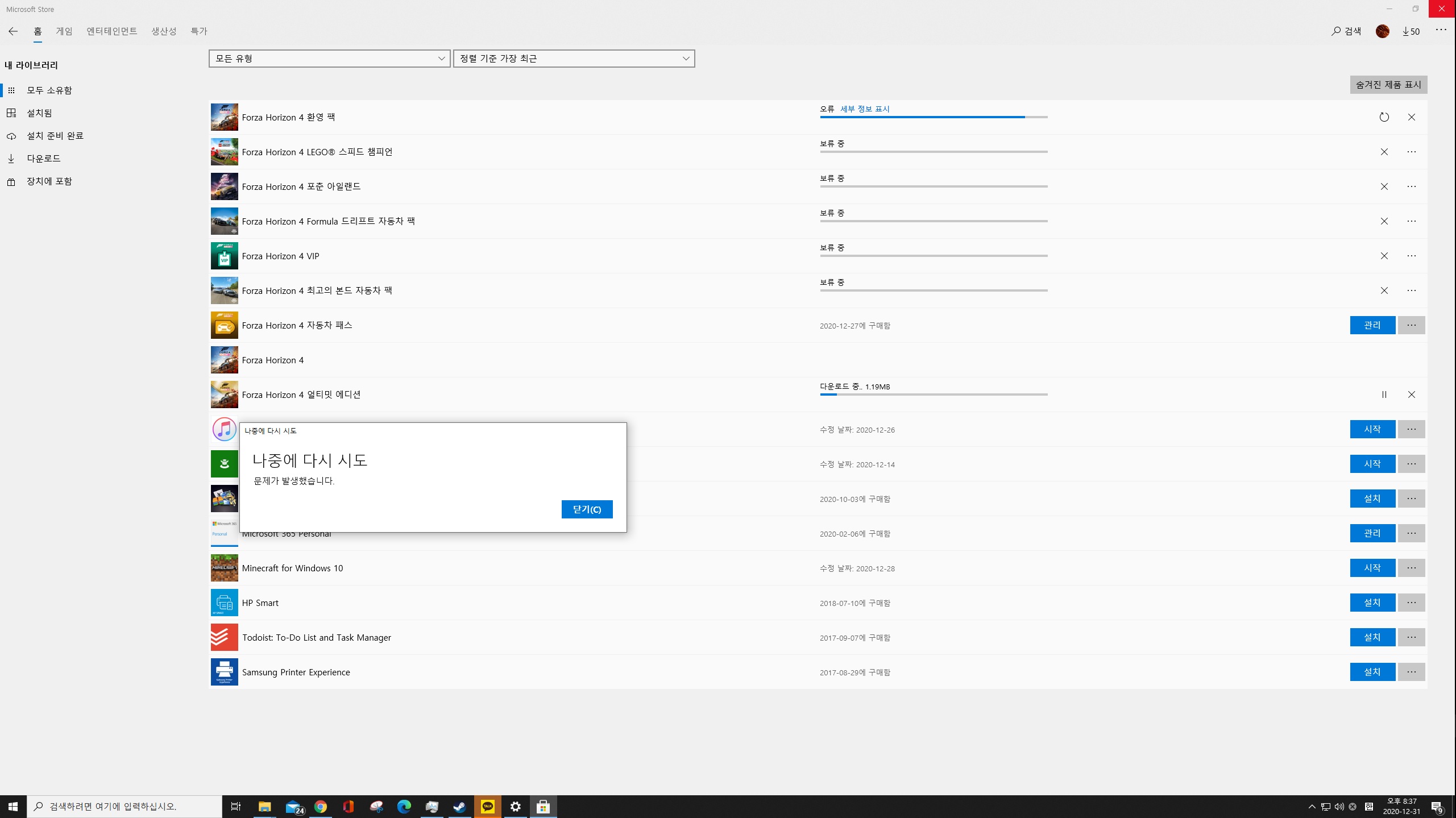Switch to the 생산성 tab

click(164, 31)
